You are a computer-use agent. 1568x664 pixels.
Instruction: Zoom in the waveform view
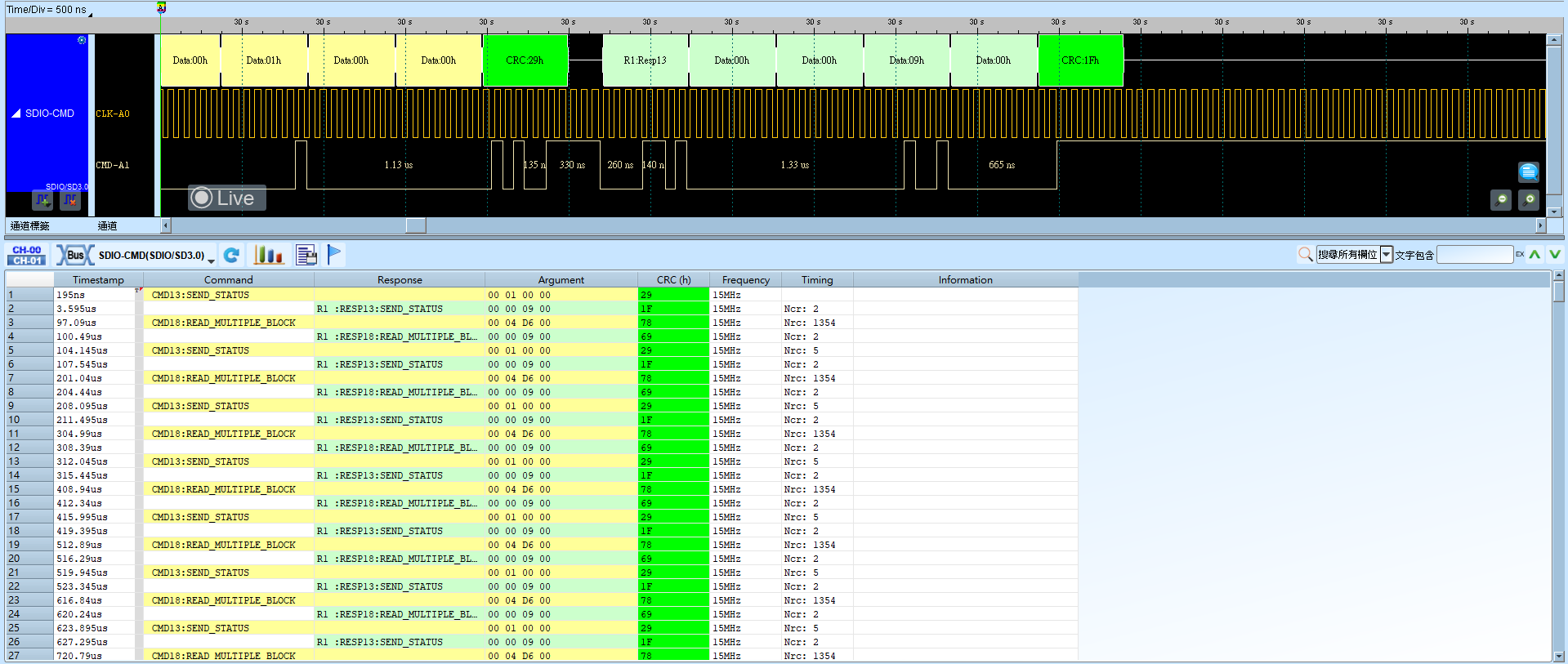[x=1529, y=199]
